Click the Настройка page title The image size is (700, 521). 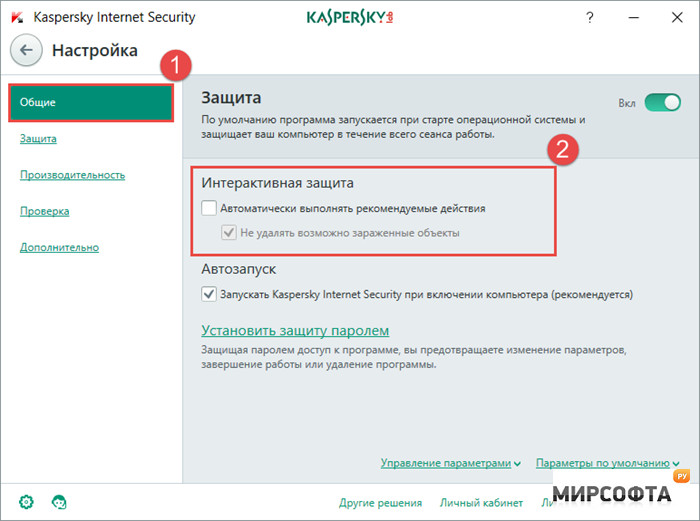[x=95, y=50]
